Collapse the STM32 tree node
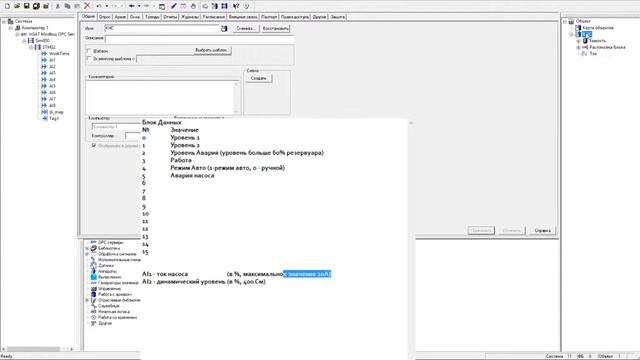 31,47
